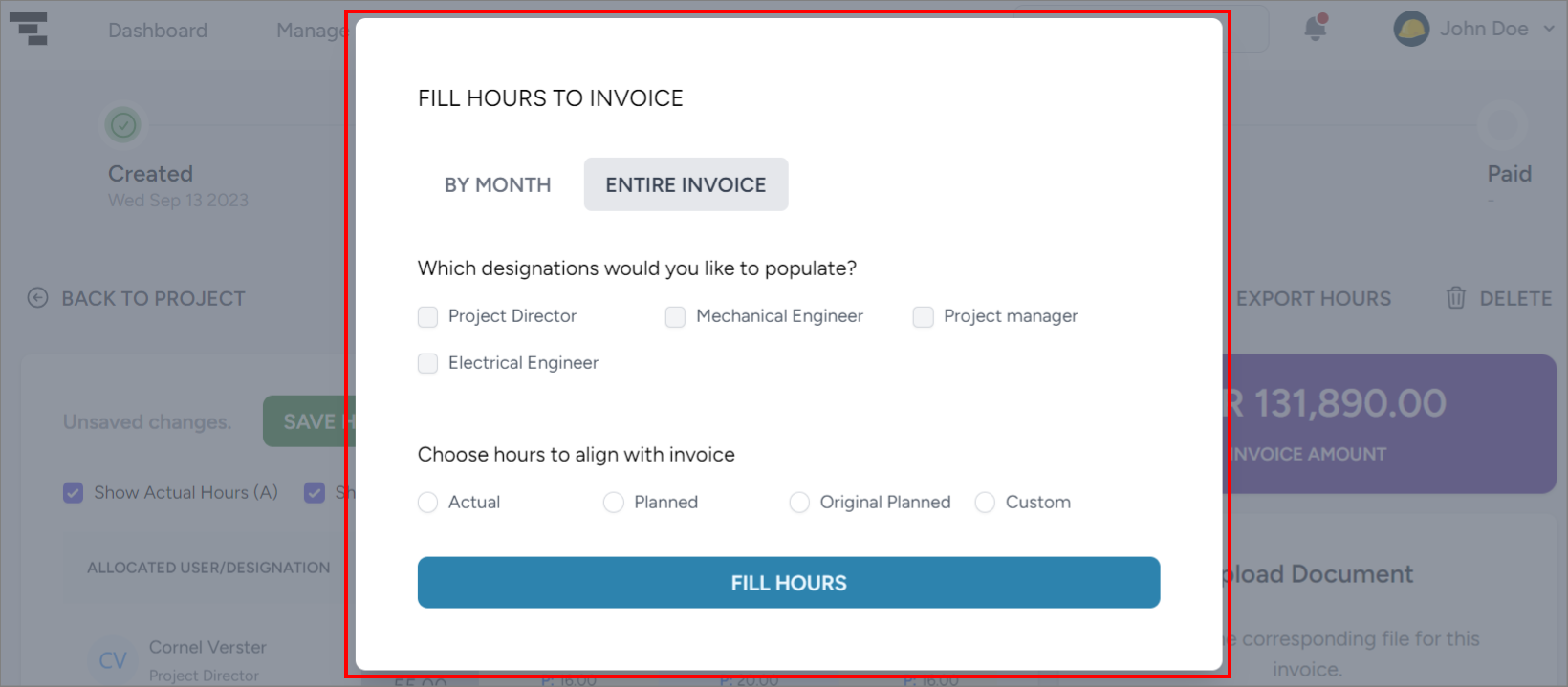Click the back arrow next to BACK TO PROJECT
This screenshot has height=687, width=1568.
point(37,298)
